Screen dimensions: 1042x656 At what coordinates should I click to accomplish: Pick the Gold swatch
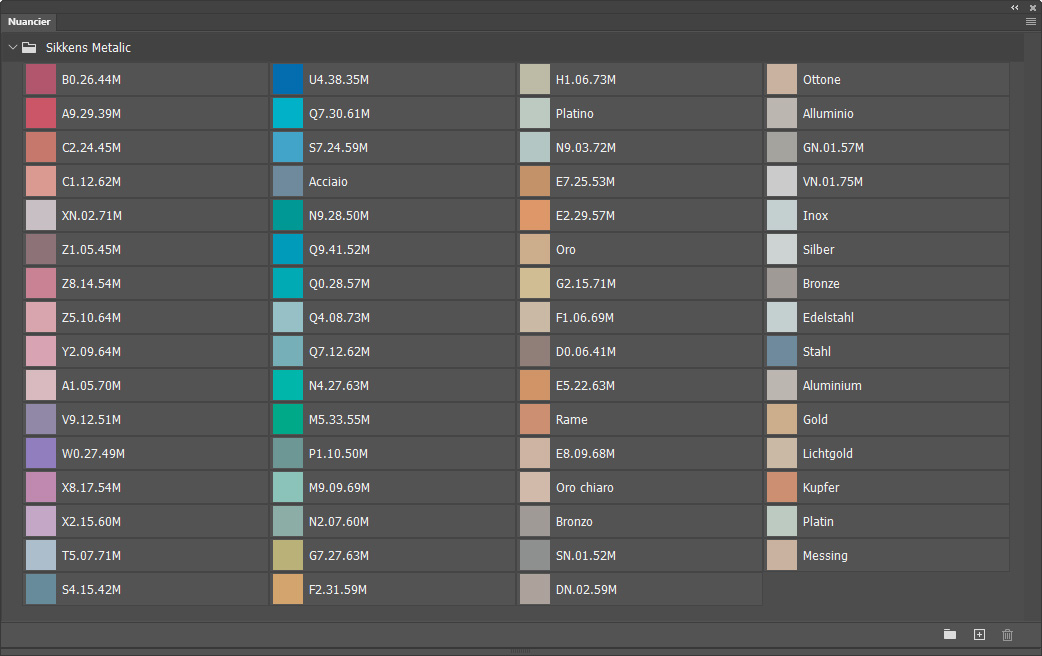pos(782,419)
